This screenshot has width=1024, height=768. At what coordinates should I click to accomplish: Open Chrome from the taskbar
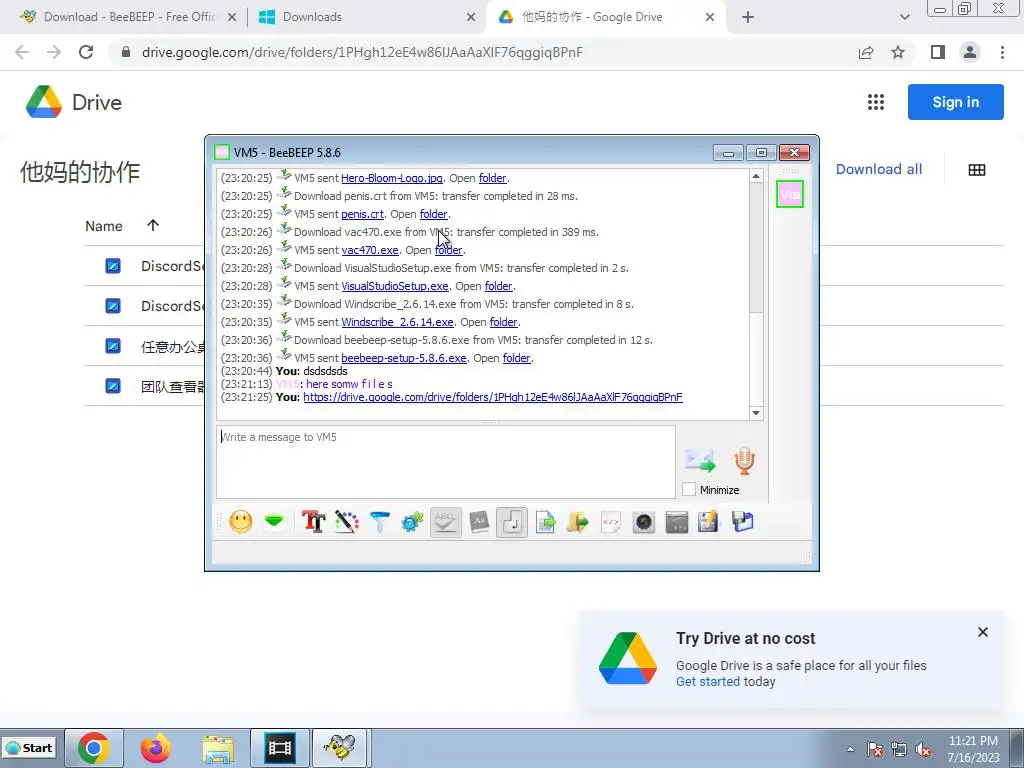[94, 748]
